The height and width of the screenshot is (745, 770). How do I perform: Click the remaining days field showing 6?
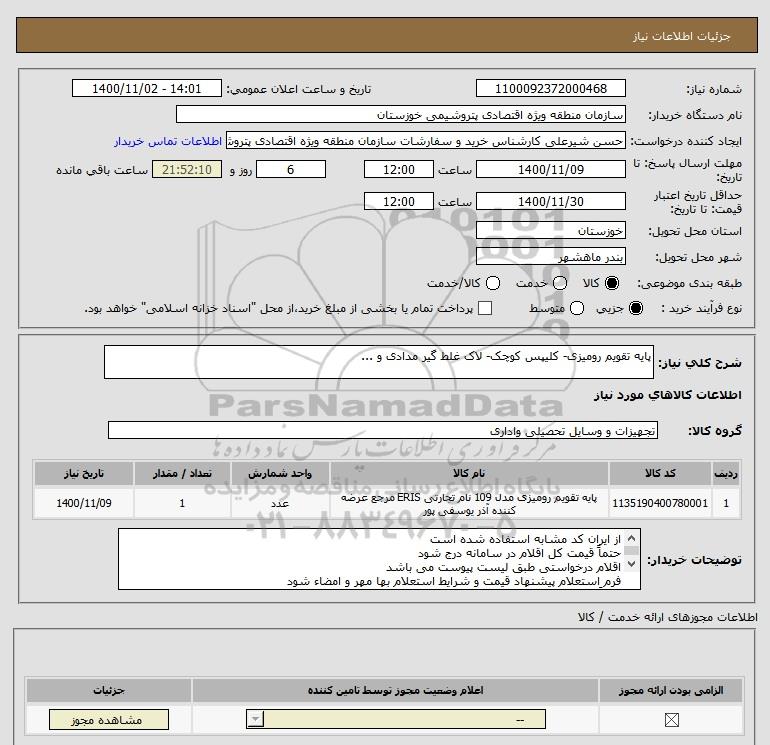[291, 169]
